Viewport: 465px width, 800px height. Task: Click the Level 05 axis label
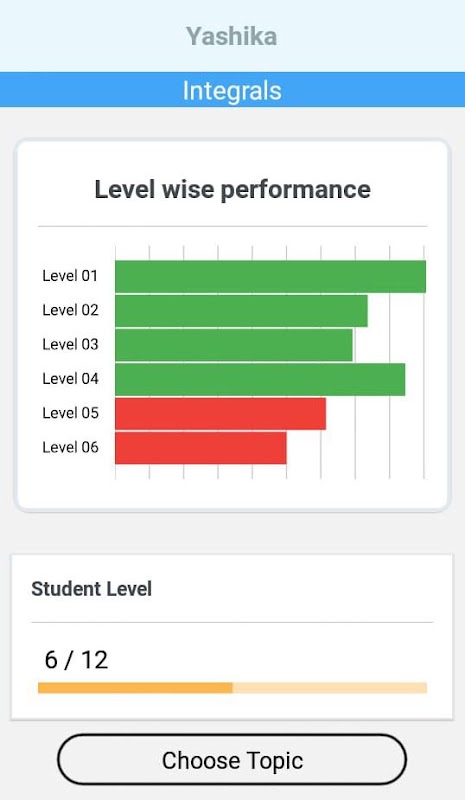70,413
